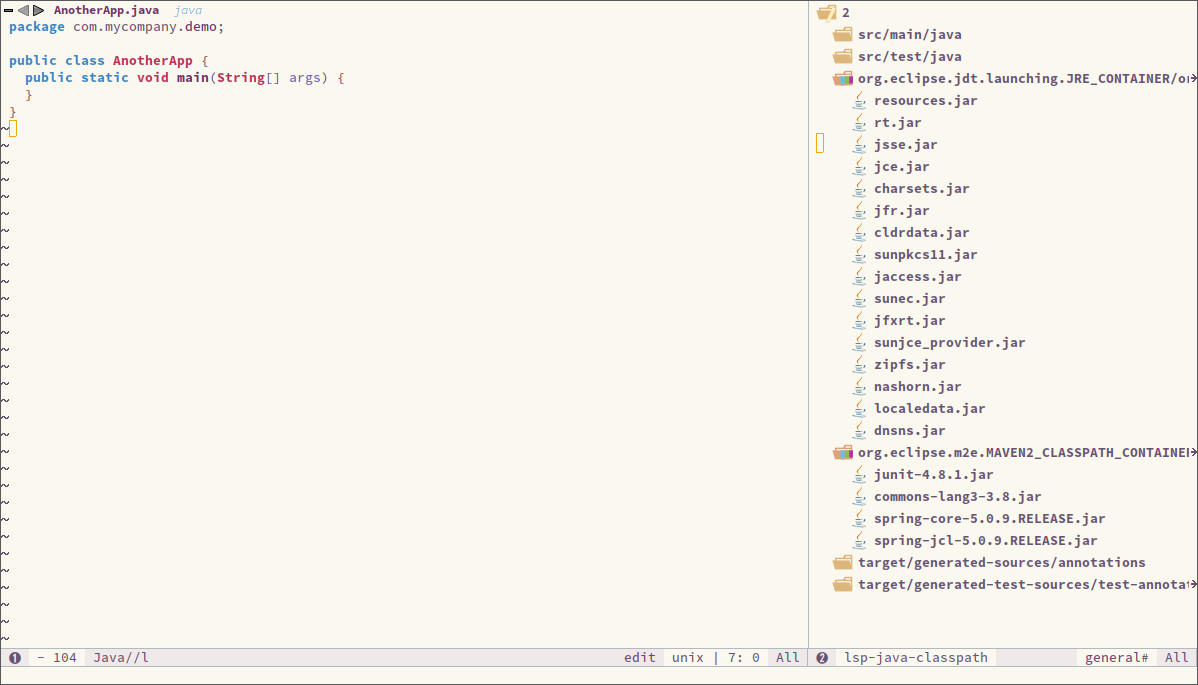Viewport: 1198px width, 685px height.
Task: Click the 7: 0 cursor position indicator
Action: tap(744, 658)
